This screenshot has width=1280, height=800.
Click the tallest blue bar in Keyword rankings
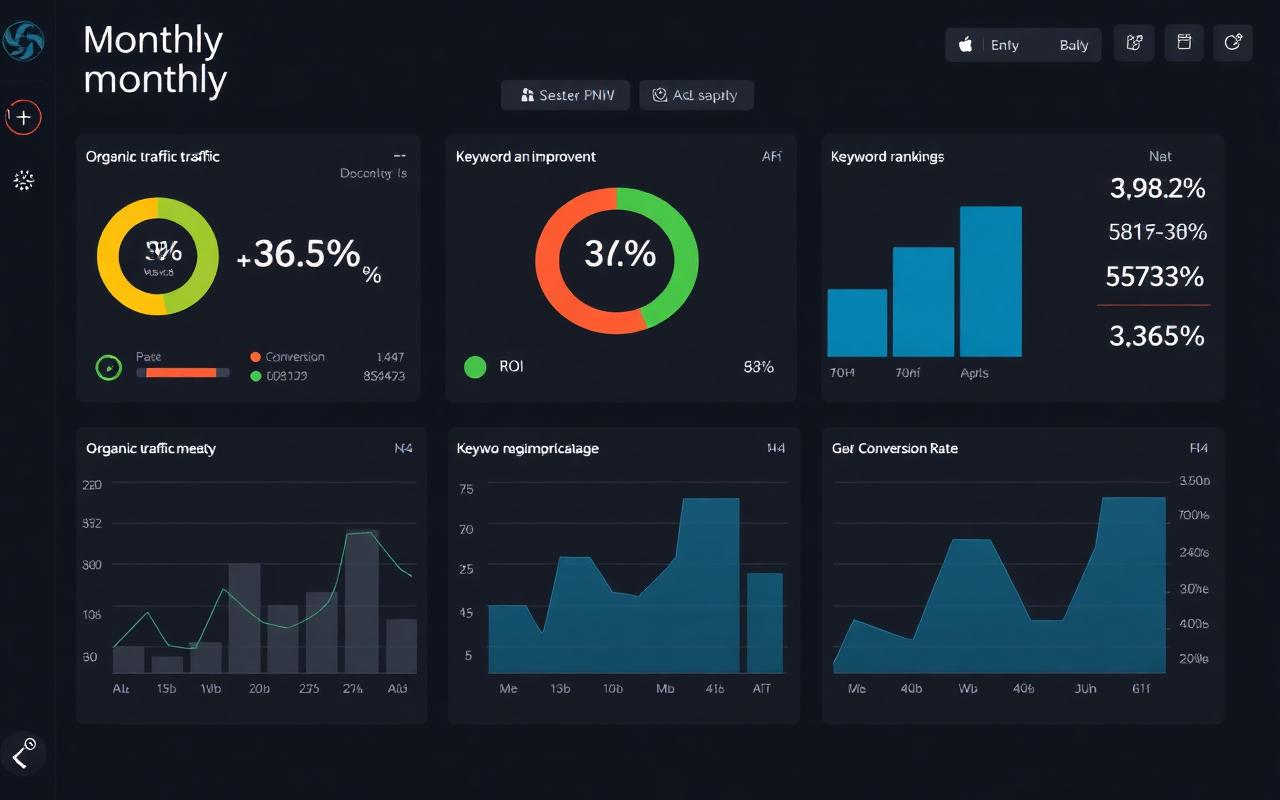coord(991,282)
